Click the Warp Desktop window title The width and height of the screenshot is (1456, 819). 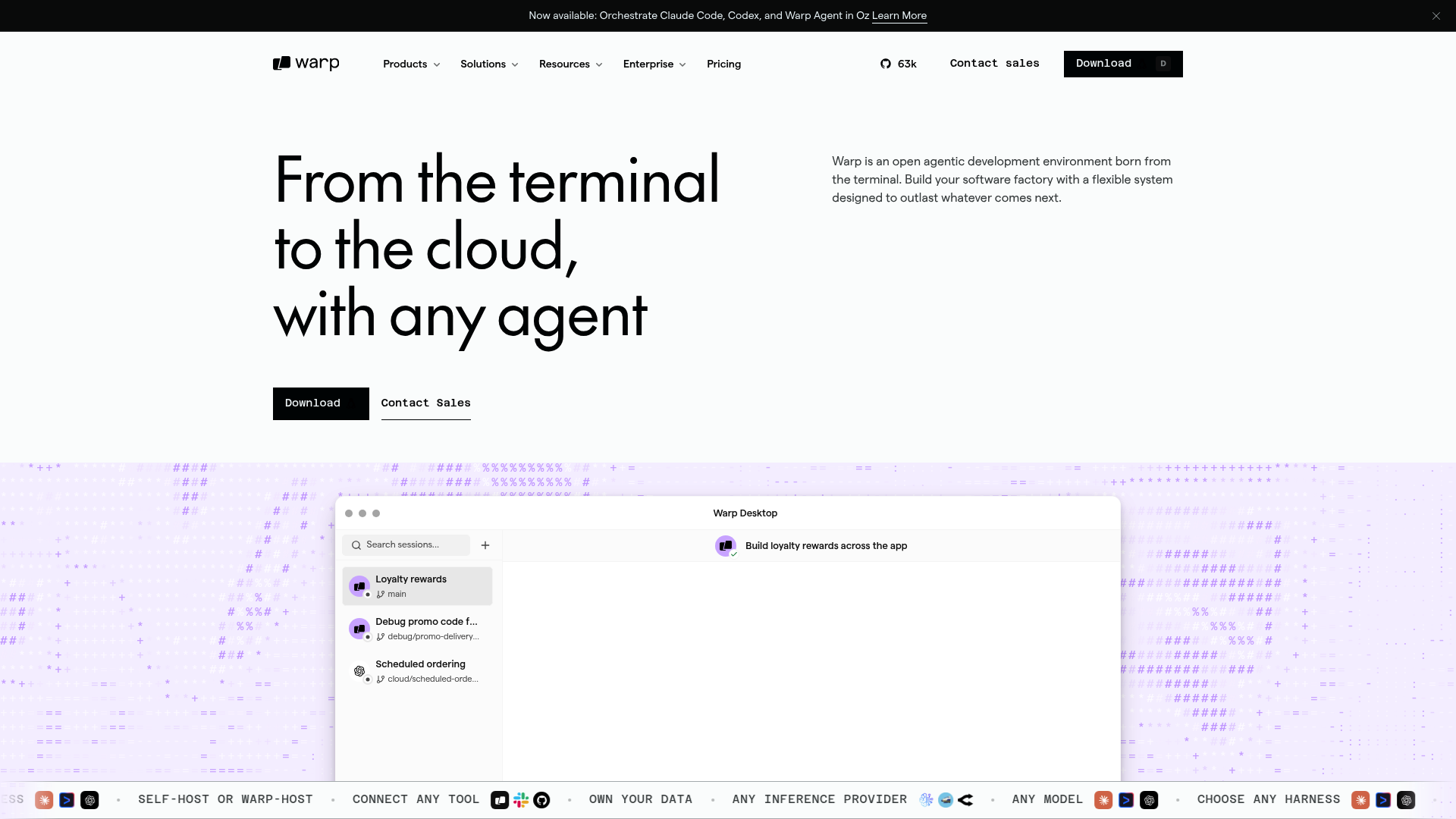point(745,513)
